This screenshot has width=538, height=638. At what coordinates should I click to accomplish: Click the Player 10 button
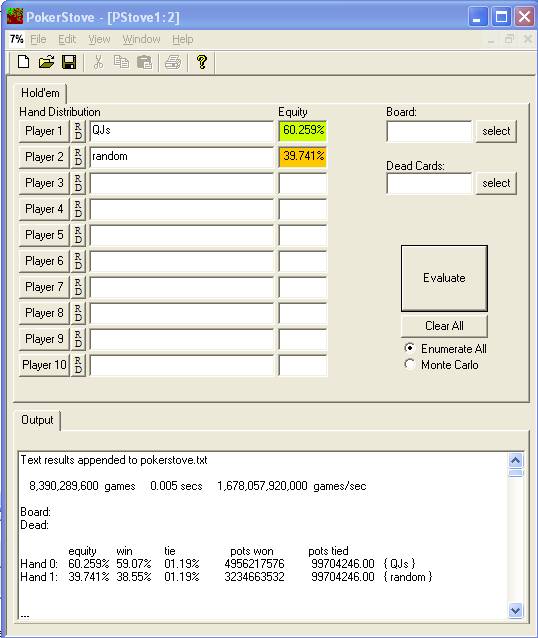(44, 365)
